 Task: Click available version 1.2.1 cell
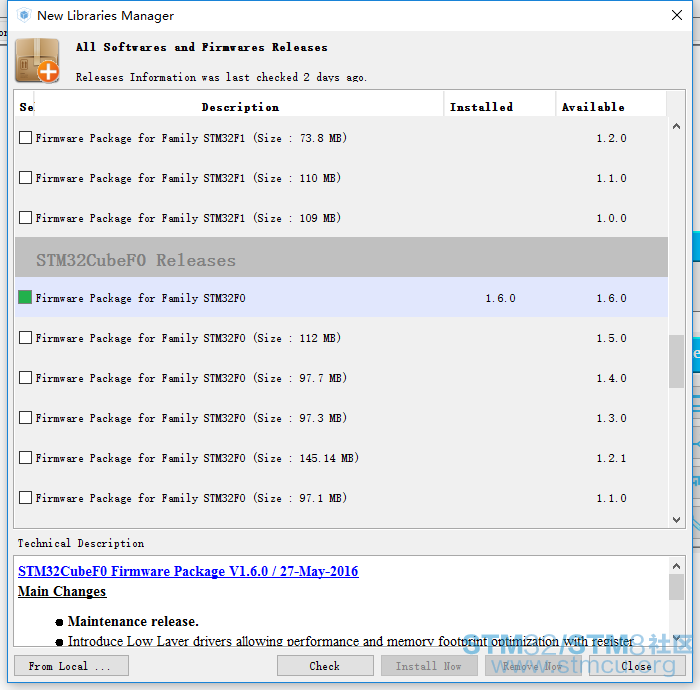[x=612, y=458]
